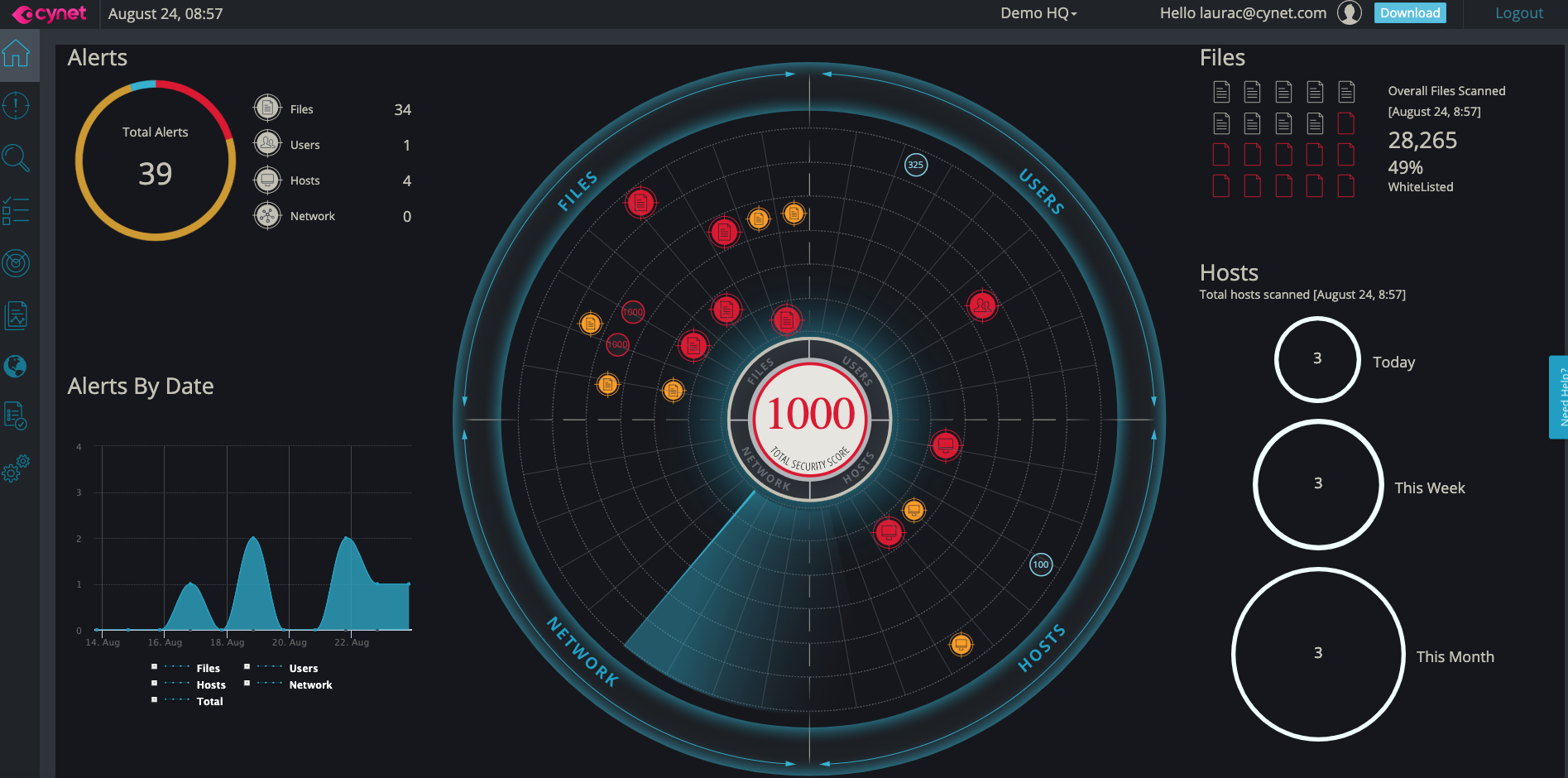
Task: Open the Search magnifier sidebar icon
Action: (x=16, y=157)
